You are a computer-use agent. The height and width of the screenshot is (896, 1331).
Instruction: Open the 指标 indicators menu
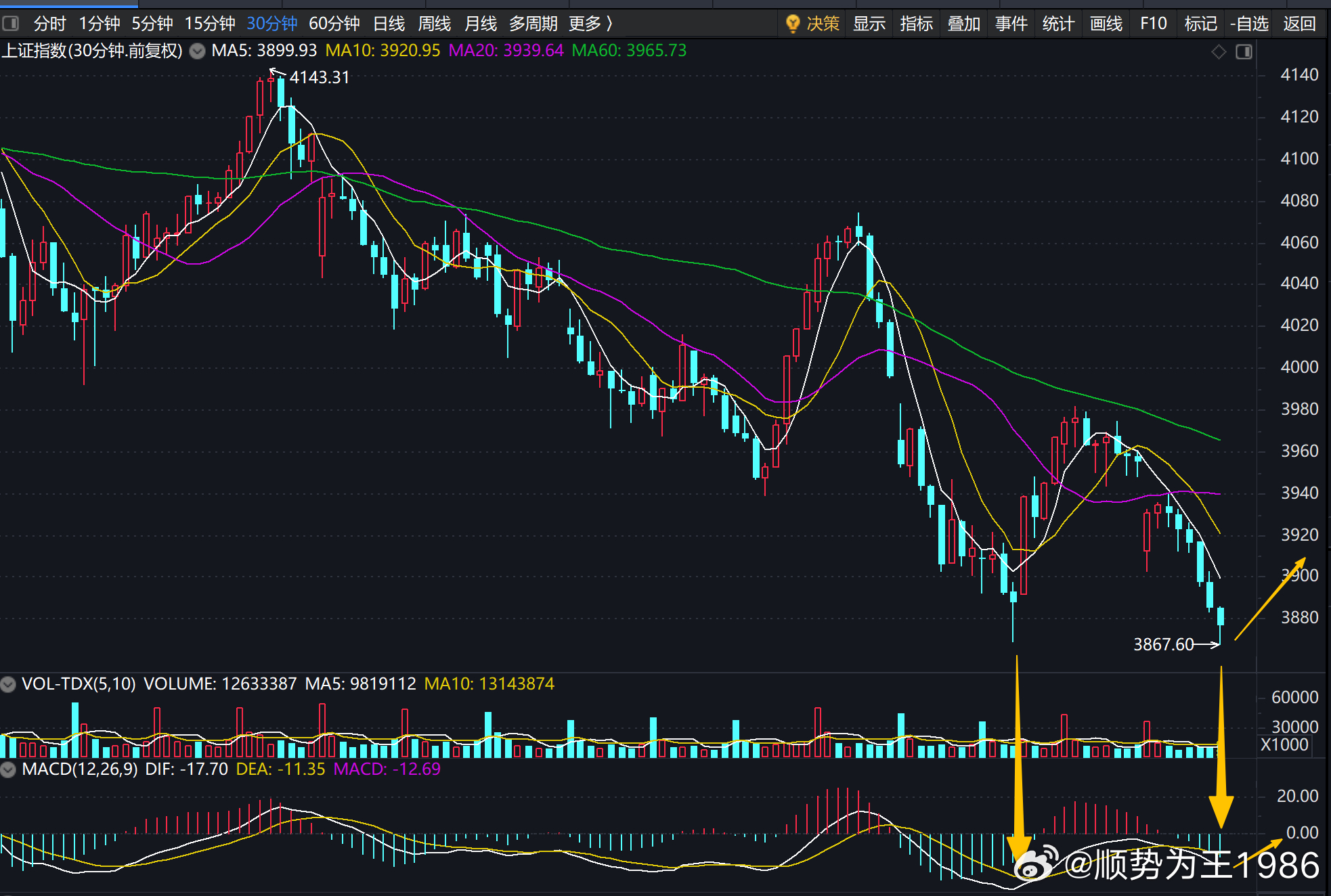coord(917,24)
